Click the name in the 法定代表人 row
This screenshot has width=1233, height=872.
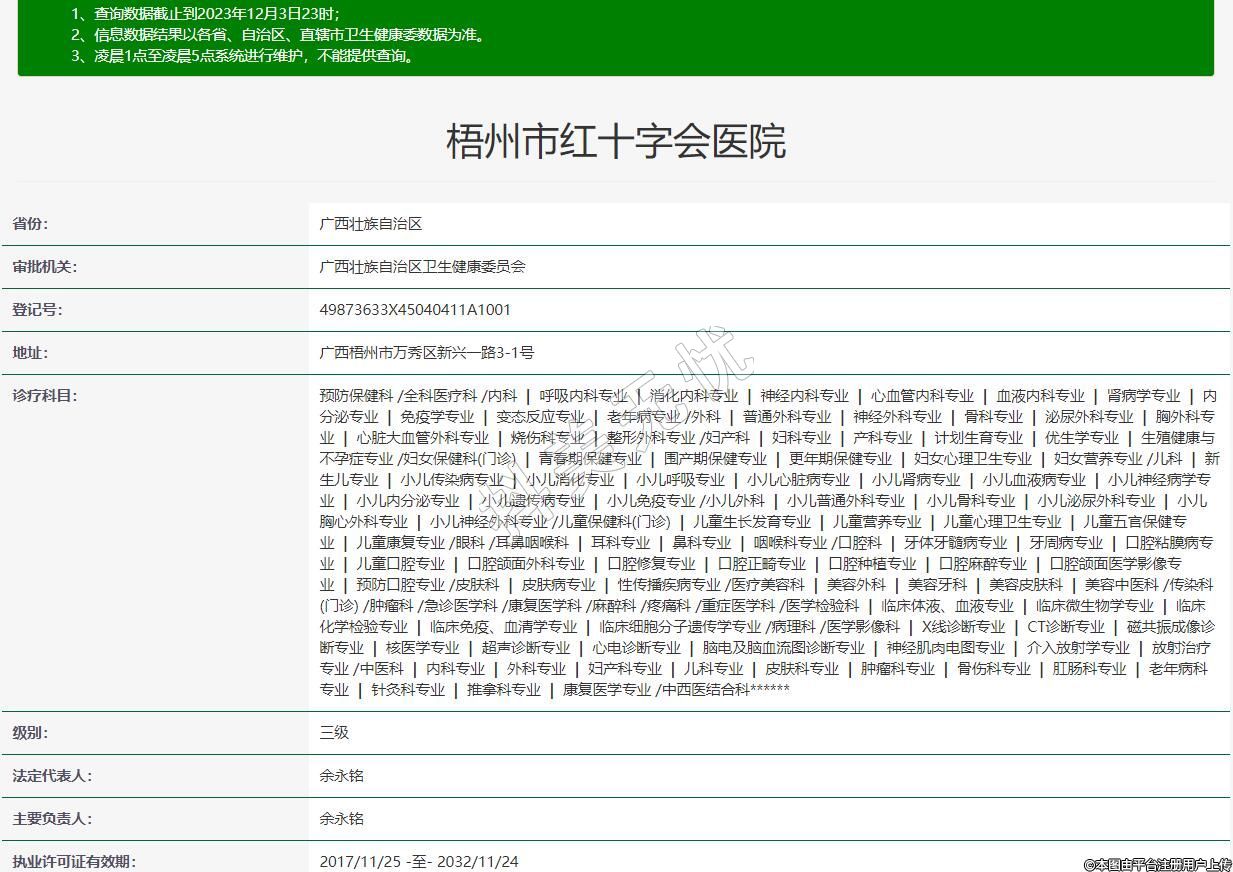tap(342, 776)
